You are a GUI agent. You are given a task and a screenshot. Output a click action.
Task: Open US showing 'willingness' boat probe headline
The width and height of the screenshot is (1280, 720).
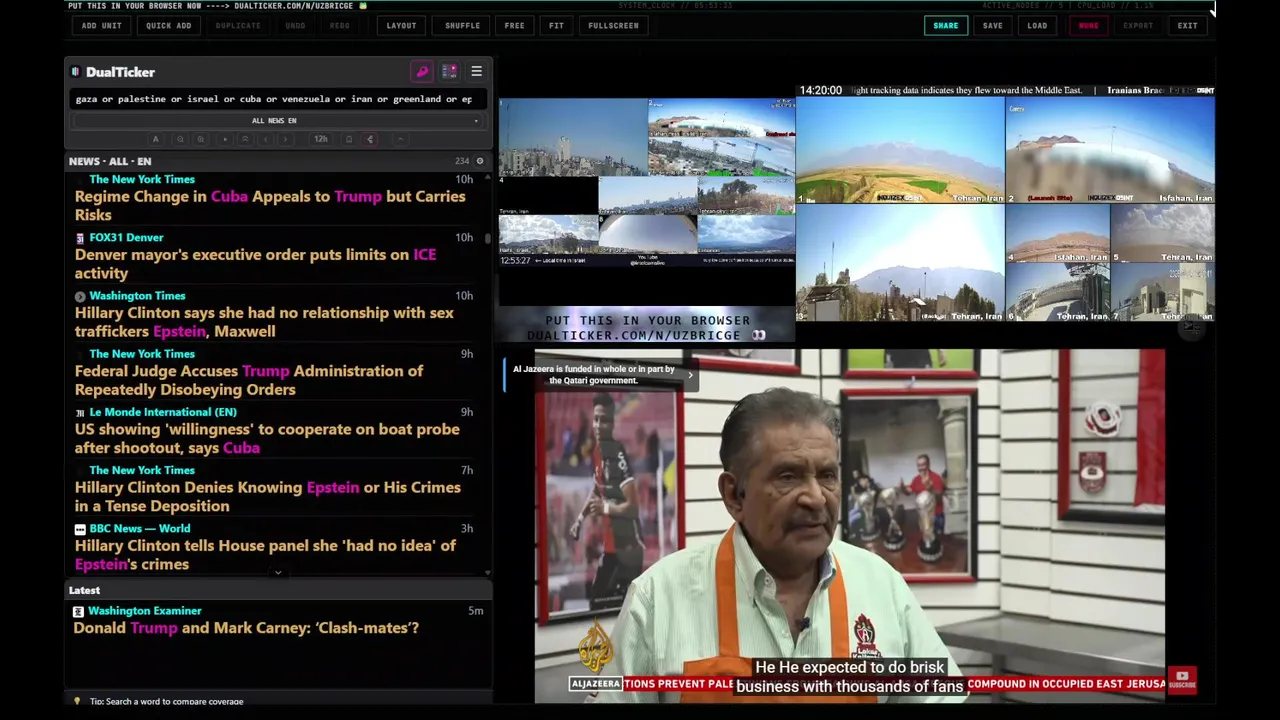[267, 438]
